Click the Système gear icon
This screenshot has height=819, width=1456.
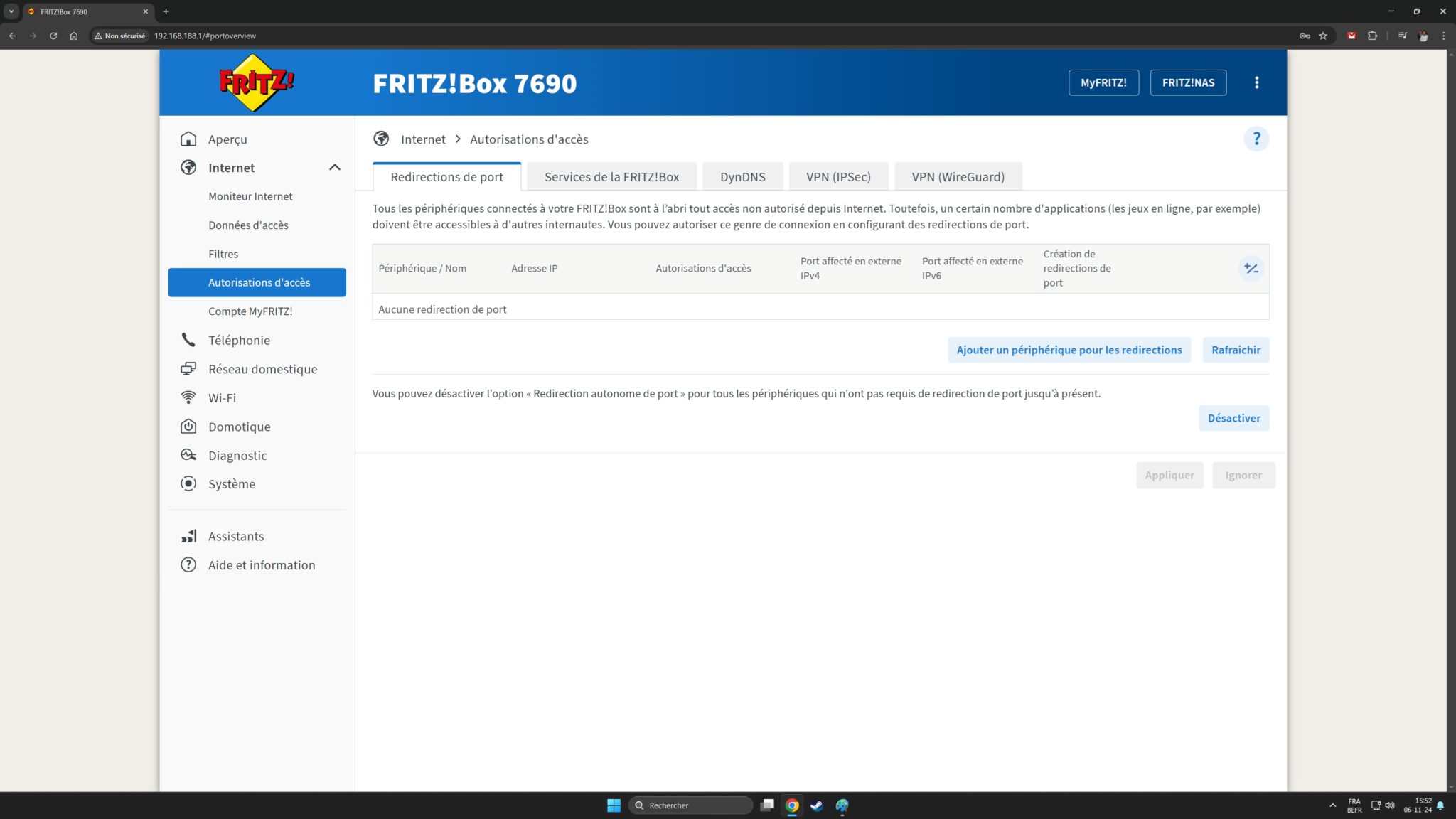click(188, 484)
